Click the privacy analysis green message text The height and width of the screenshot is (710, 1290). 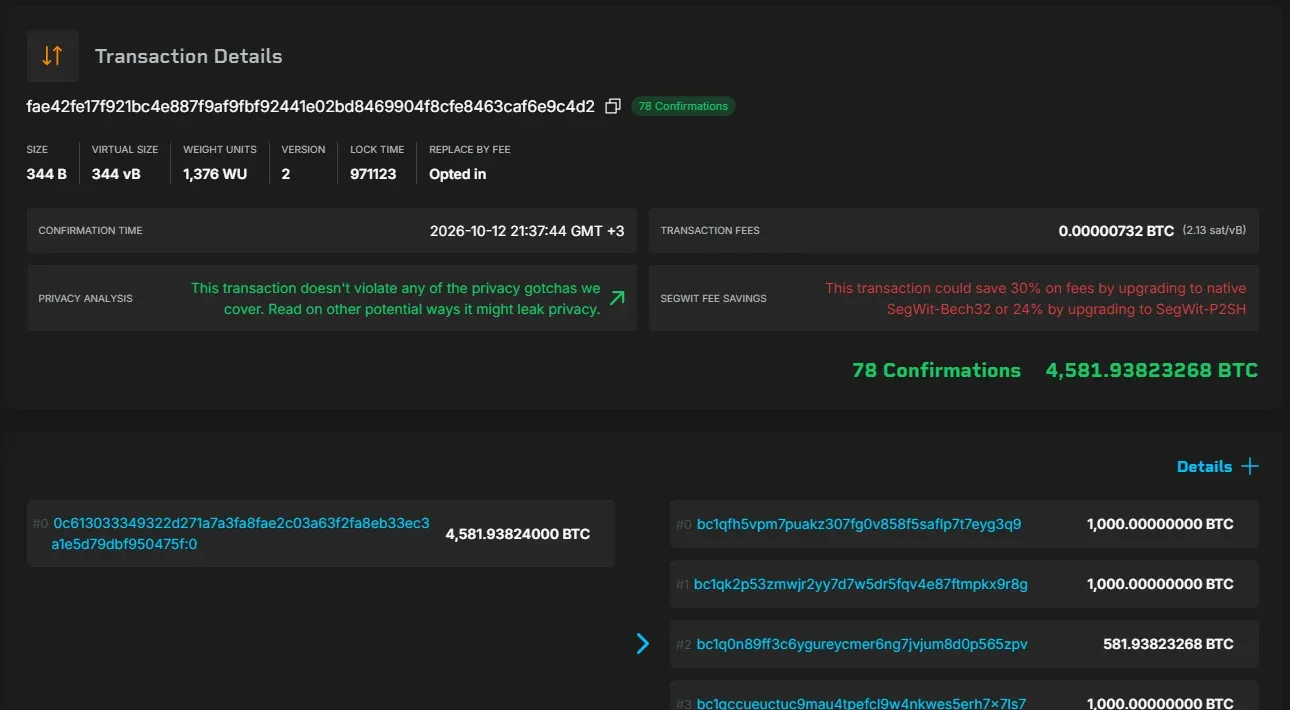[x=395, y=298]
